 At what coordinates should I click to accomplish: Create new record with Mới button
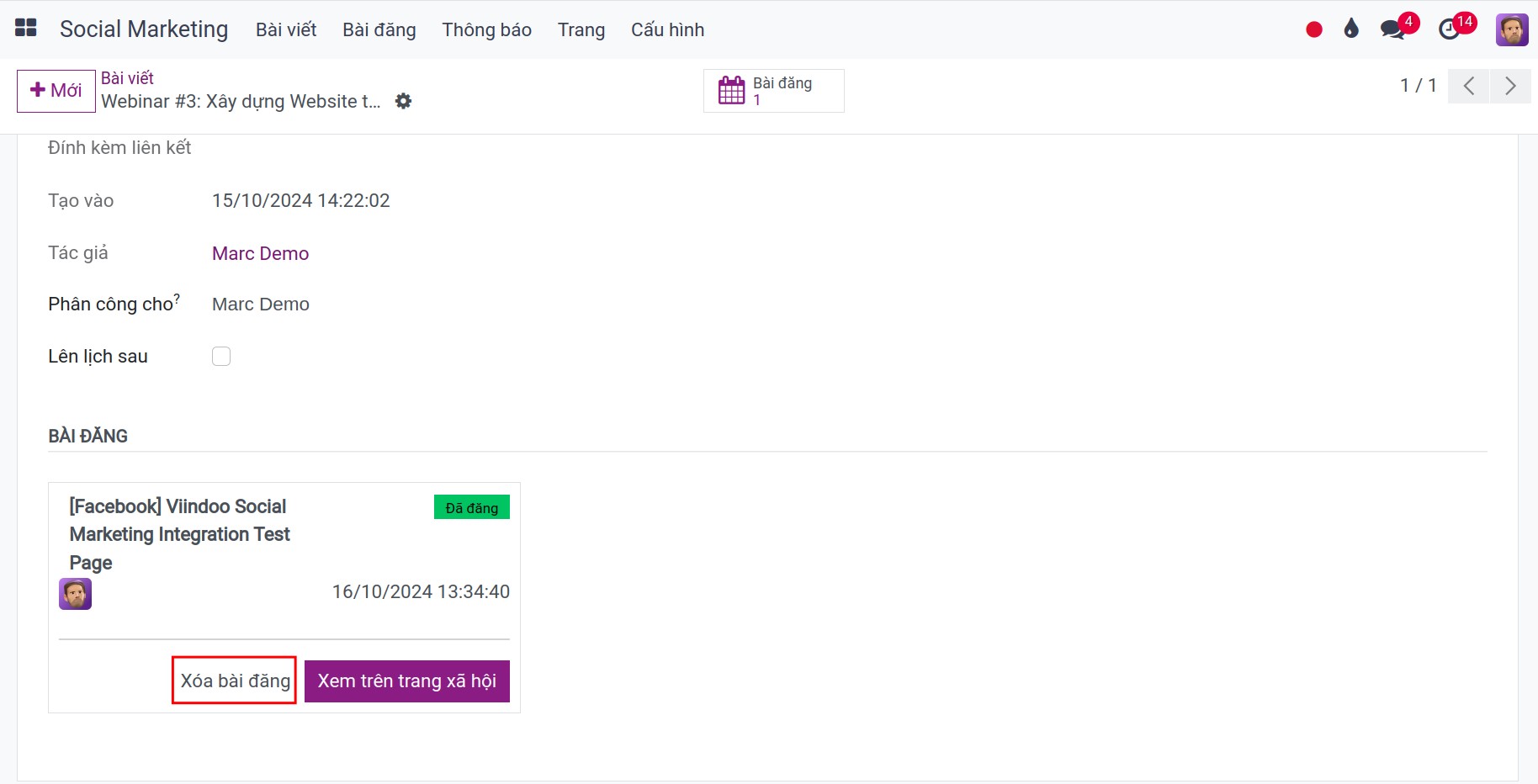tap(56, 90)
